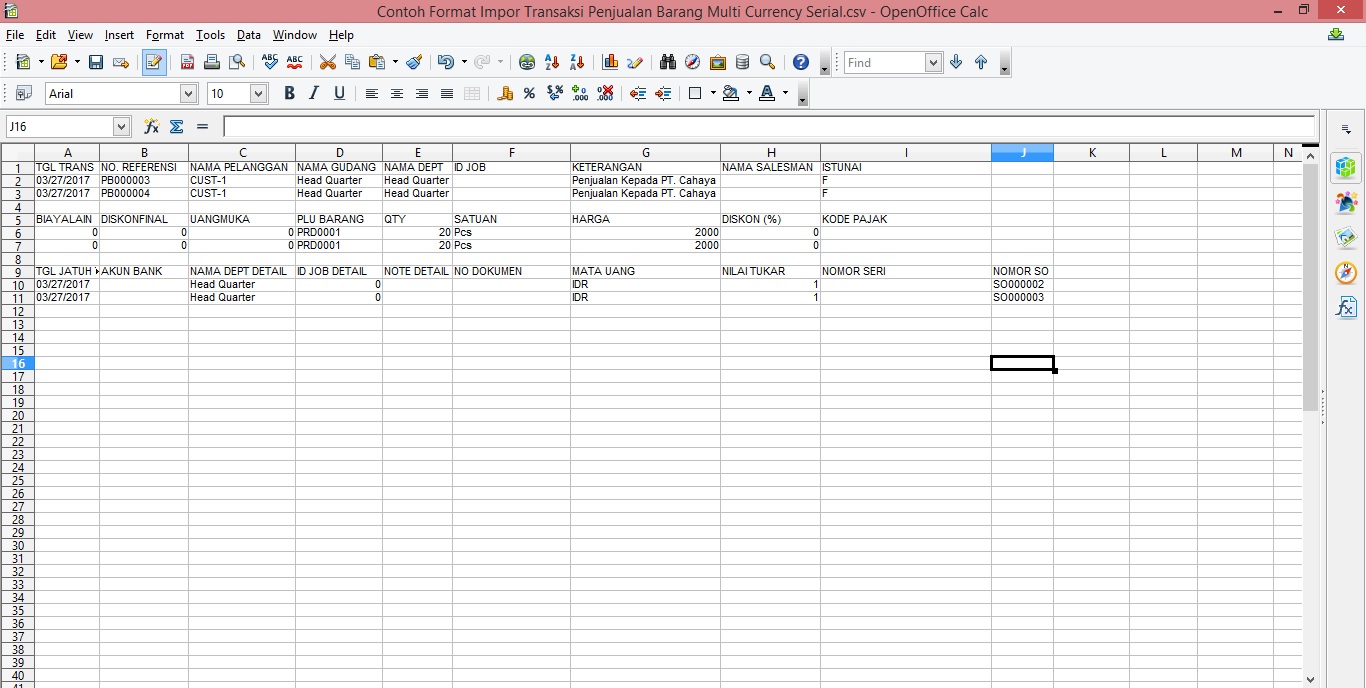Align cell text left
Screen dimensions: 1366x688
click(371, 93)
